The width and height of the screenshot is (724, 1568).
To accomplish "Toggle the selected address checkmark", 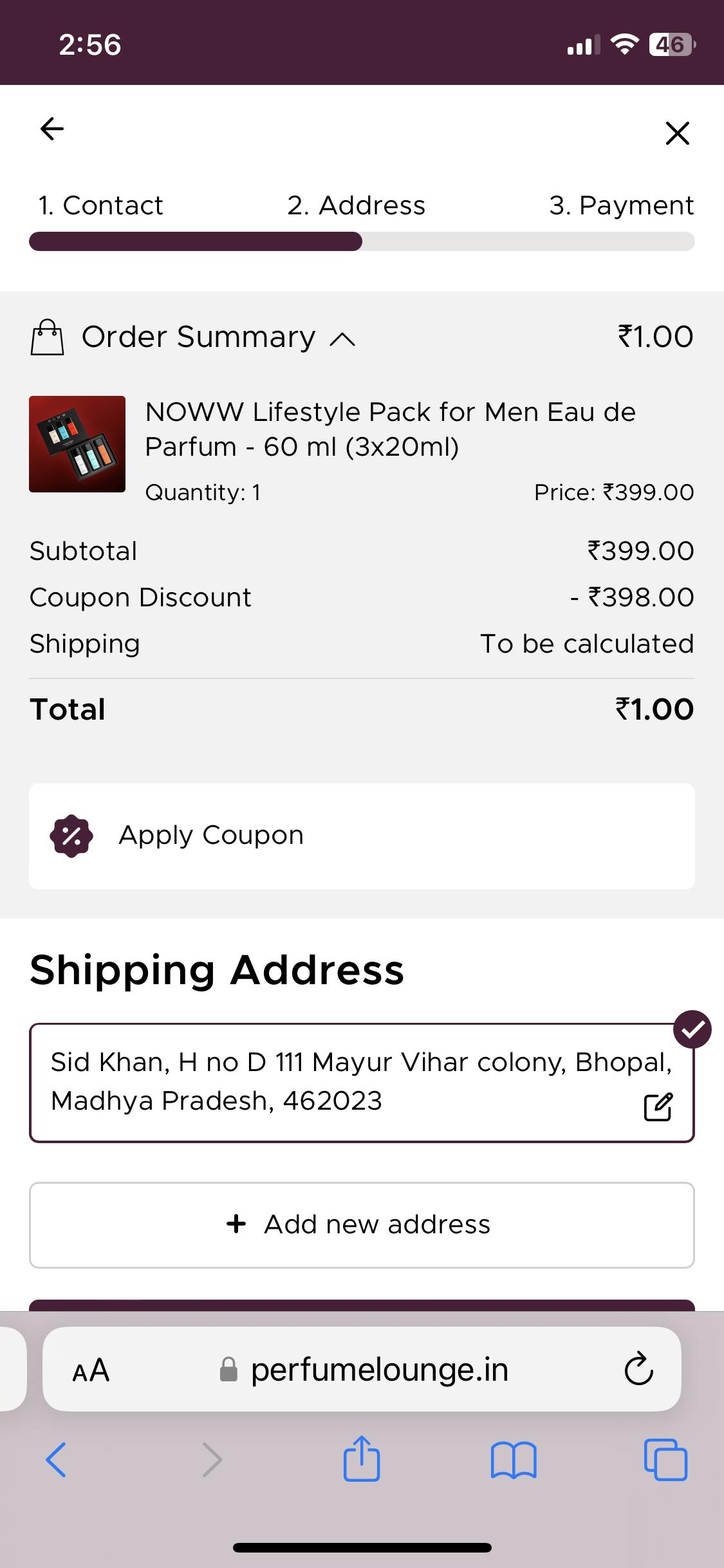I will pos(692,1030).
